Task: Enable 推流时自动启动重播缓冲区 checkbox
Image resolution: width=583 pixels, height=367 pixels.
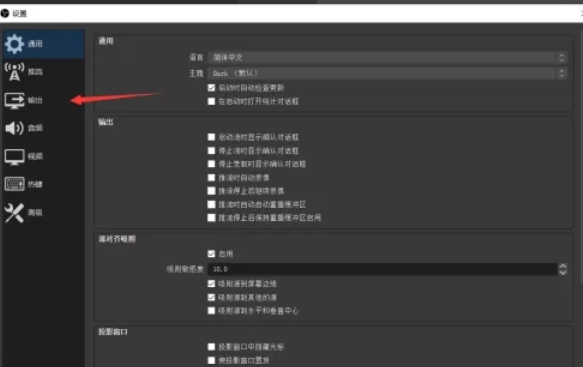Action: coord(211,204)
